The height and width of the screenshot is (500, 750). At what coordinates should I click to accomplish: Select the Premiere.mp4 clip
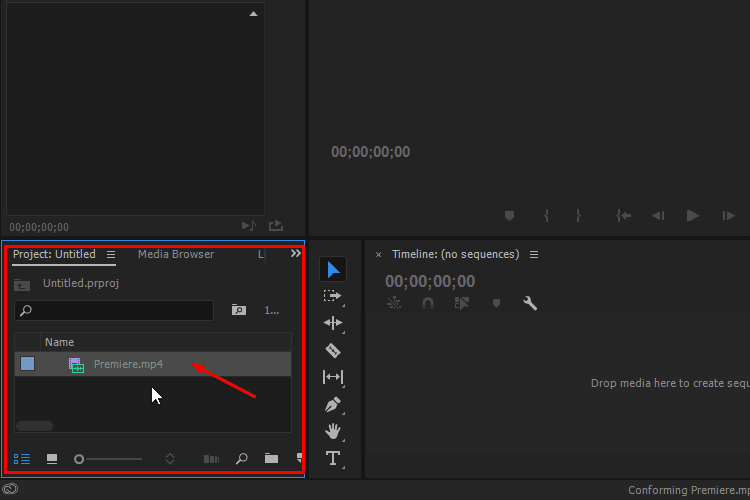coord(153,364)
